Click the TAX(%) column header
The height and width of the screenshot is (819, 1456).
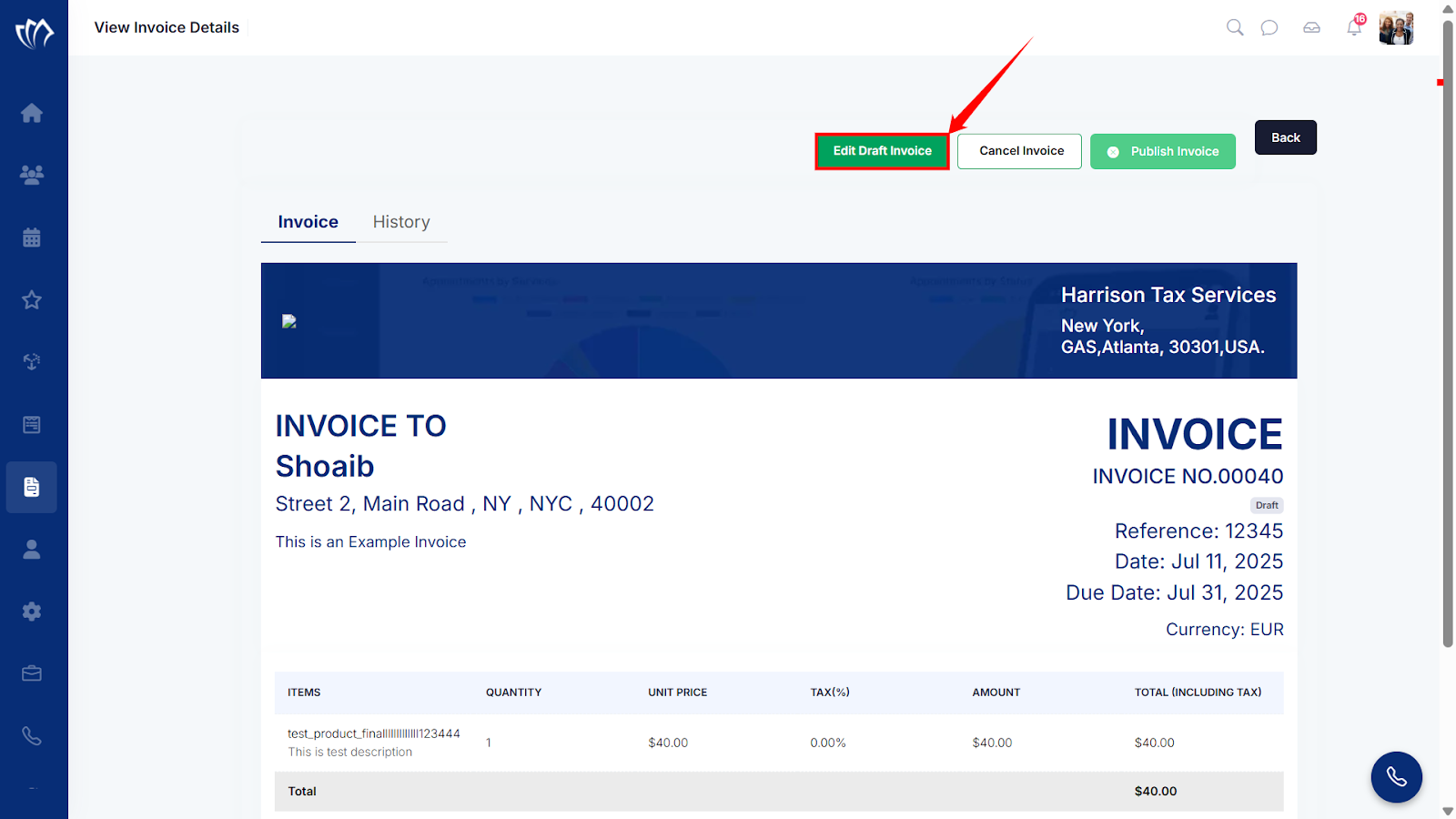[x=830, y=693]
